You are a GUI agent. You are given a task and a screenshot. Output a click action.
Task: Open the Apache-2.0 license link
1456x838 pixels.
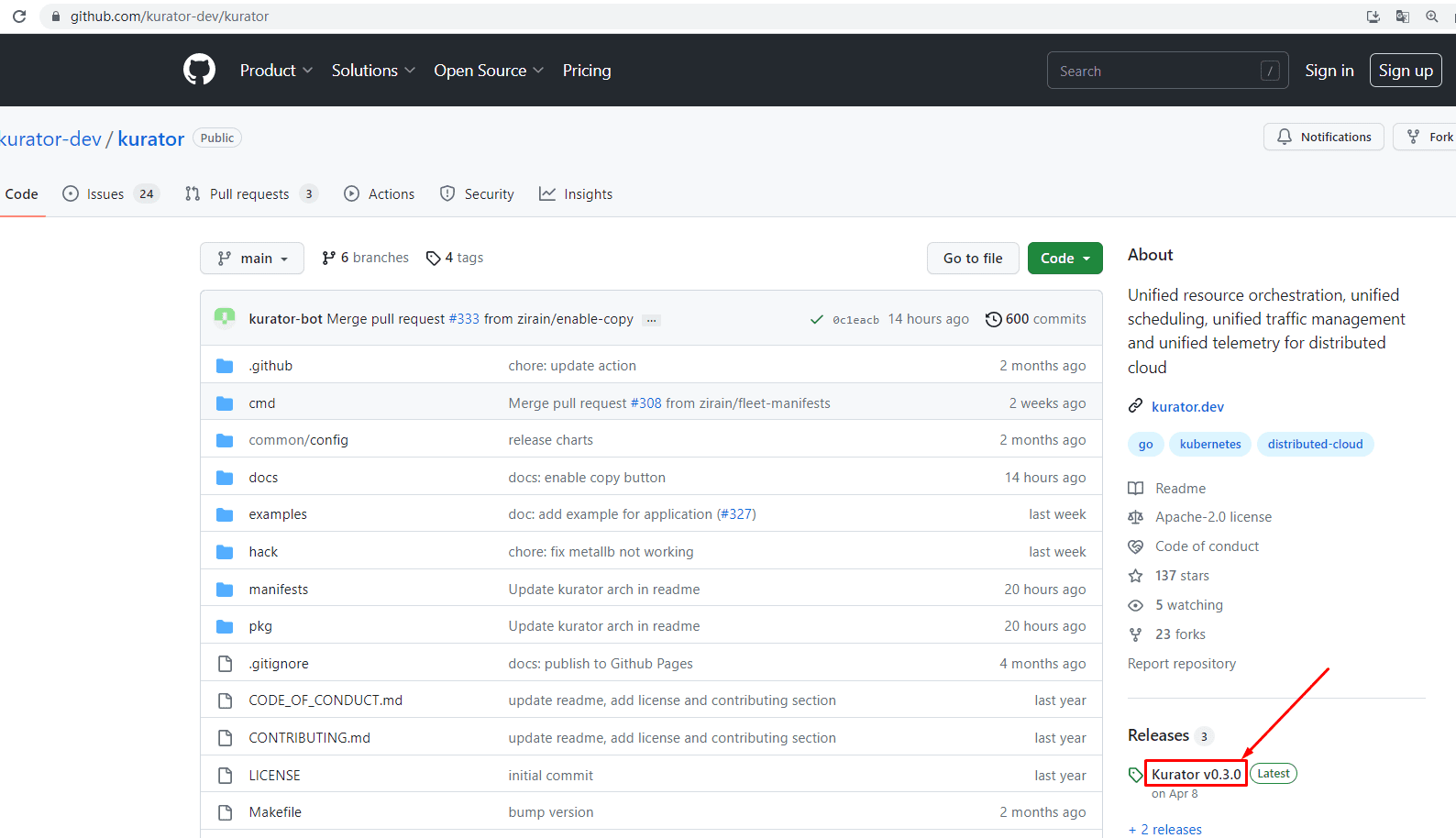pos(1214,517)
